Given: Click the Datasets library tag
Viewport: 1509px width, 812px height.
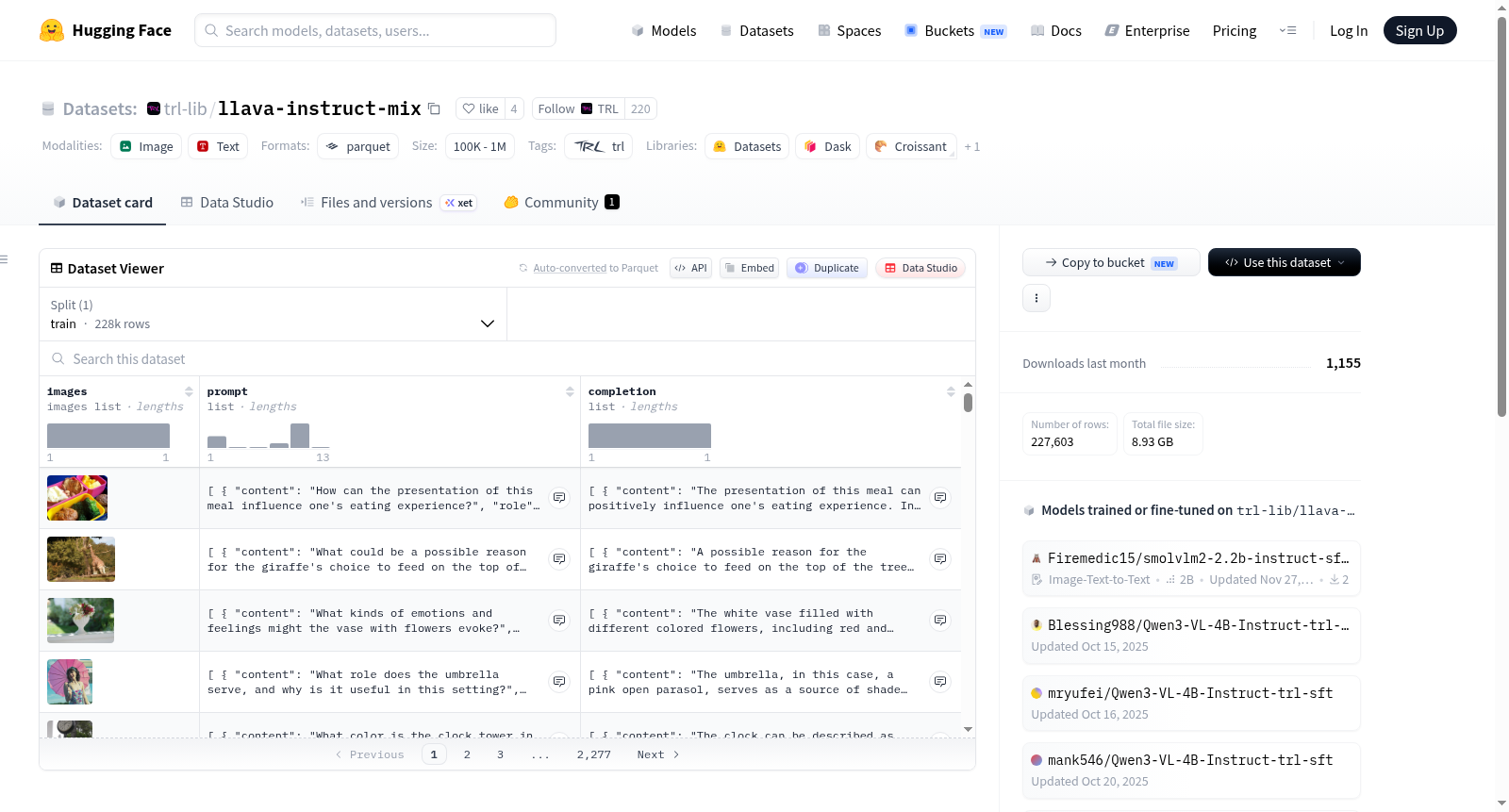Looking at the screenshot, I should (x=747, y=146).
